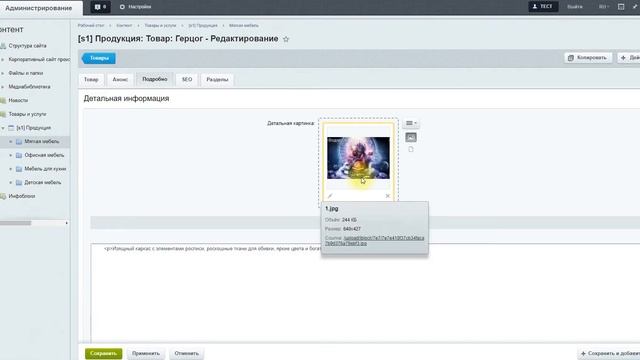The image size is (640, 360).
Task: Click Мягкая мебель breadcrumb link
Action: (244, 25)
